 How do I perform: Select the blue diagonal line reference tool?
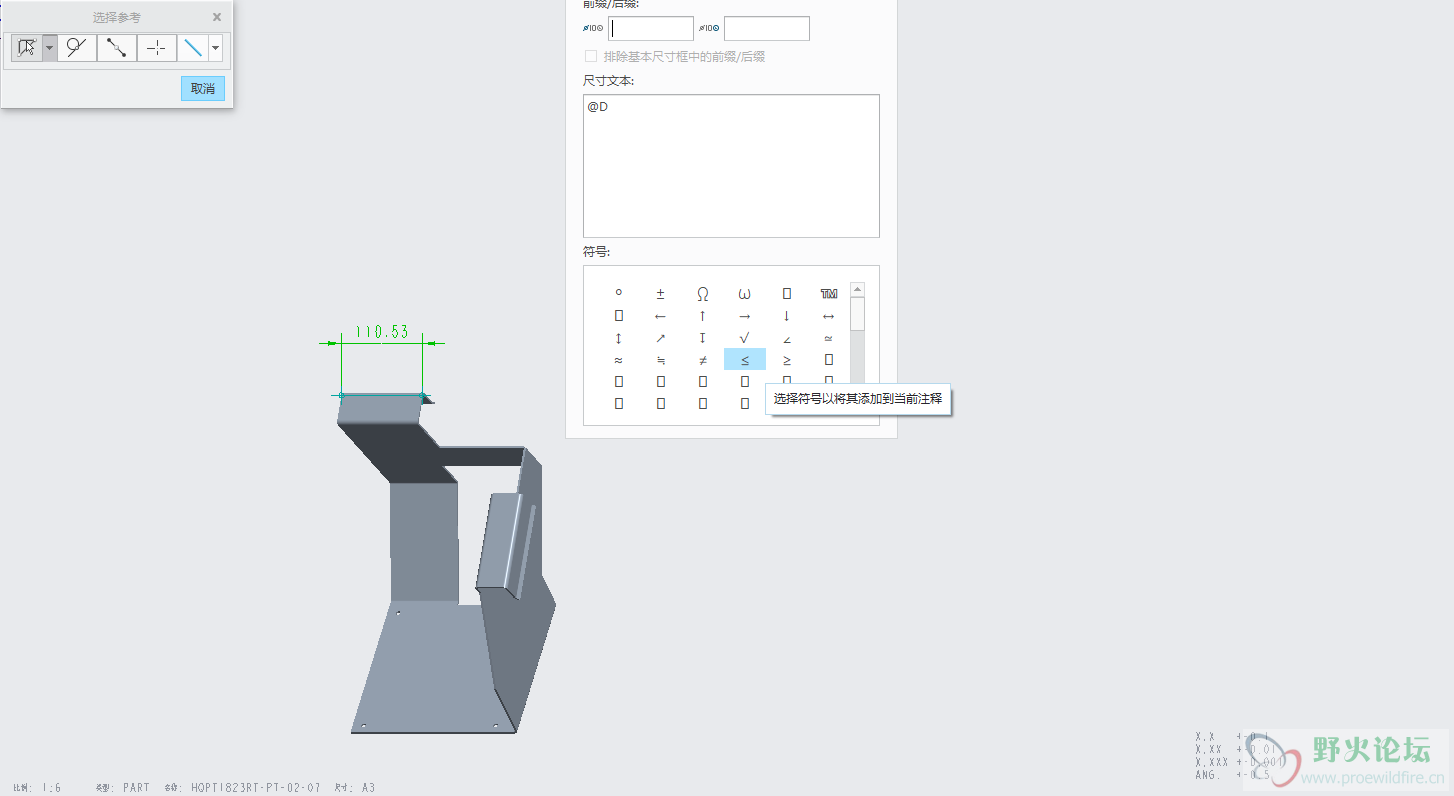(x=193, y=47)
